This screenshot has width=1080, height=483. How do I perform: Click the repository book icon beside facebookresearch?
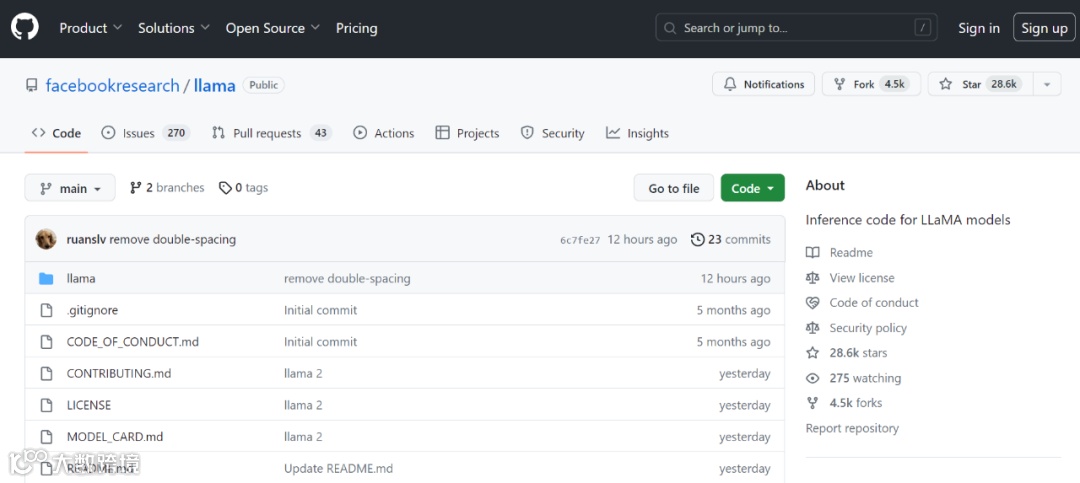coord(32,85)
